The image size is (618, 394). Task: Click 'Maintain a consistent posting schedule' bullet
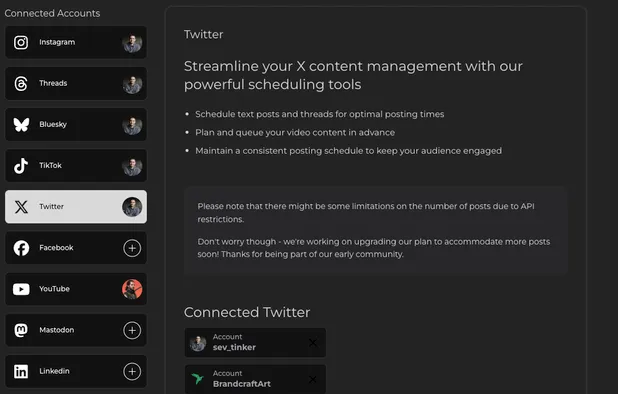click(x=348, y=151)
